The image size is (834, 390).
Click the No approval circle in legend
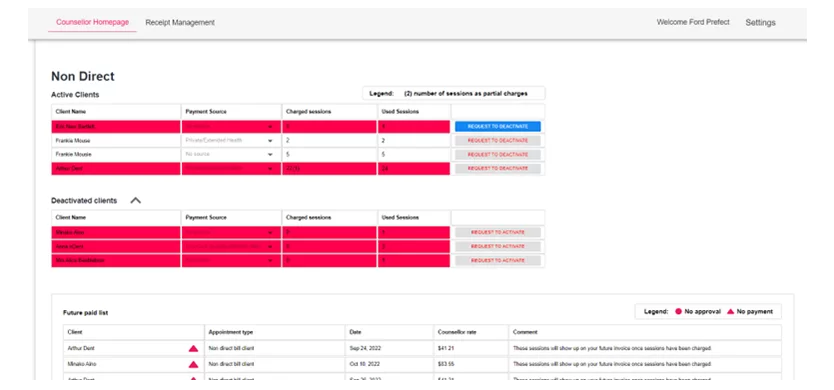pyautogui.click(x=678, y=311)
